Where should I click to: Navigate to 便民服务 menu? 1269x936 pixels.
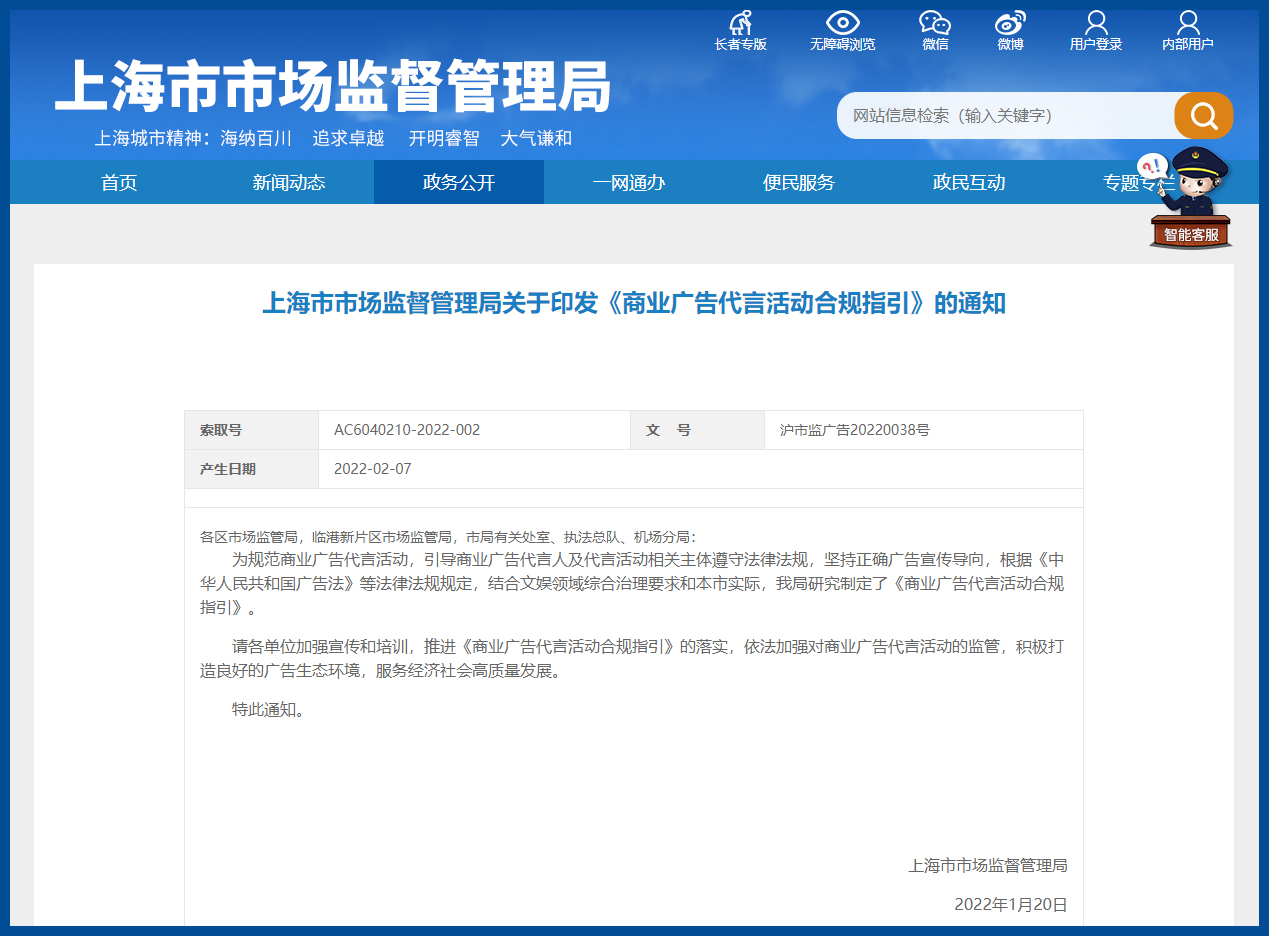pos(799,182)
